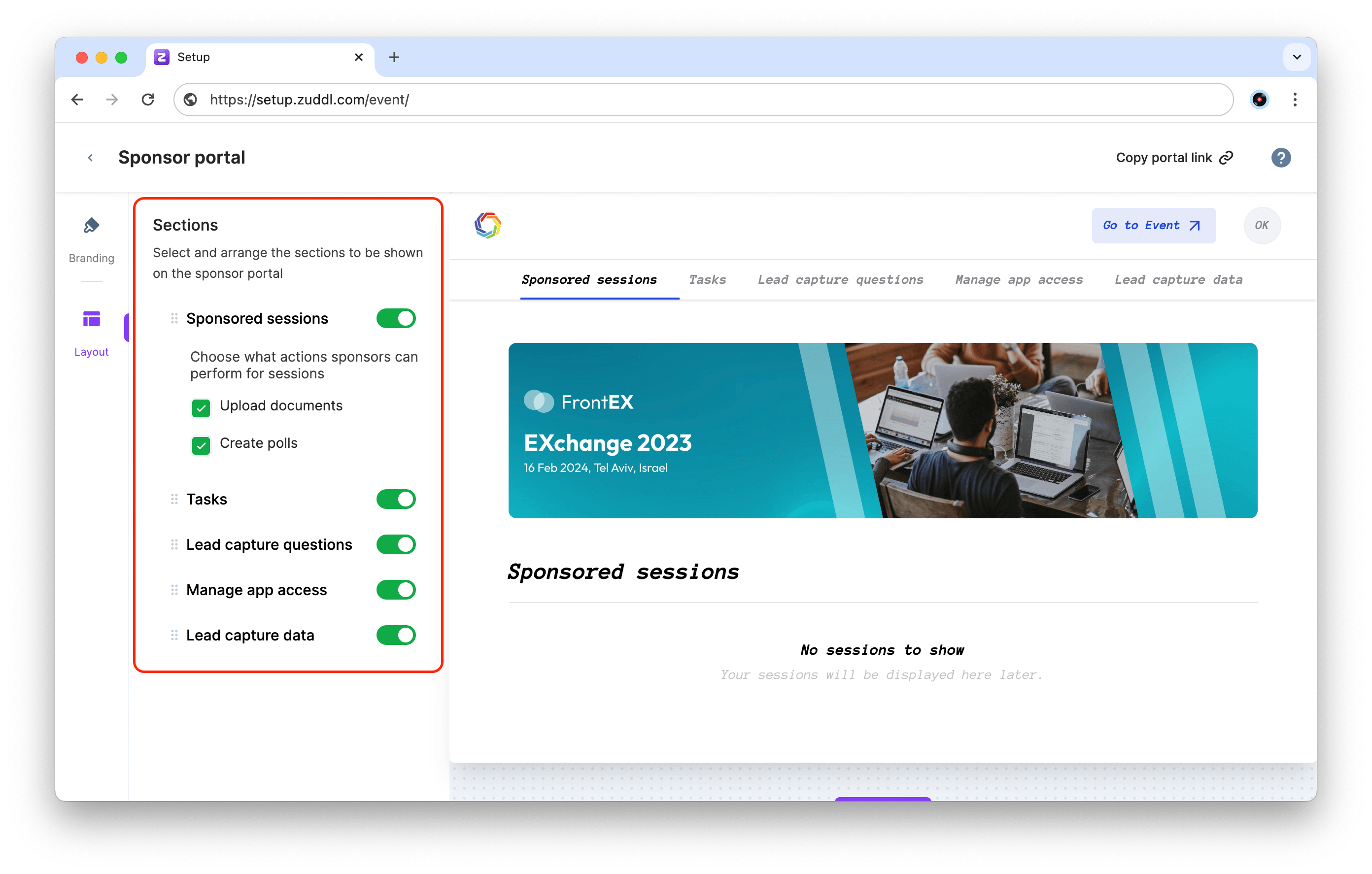Viewport: 1372px width, 874px height.
Task: Disable the Sponsored sessions toggle
Action: click(x=396, y=318)
